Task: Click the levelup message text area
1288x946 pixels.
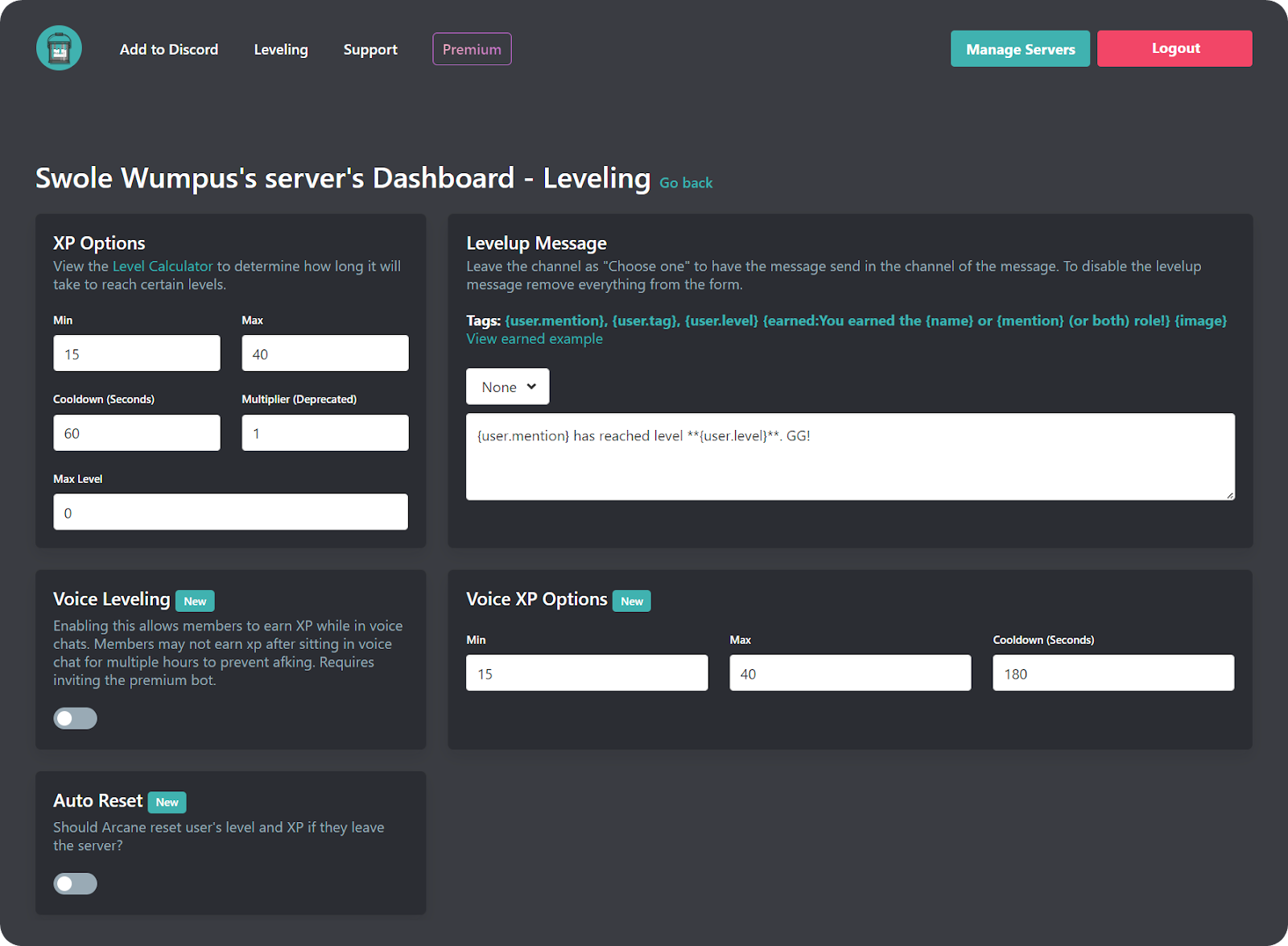Action: tap(849, 456)
